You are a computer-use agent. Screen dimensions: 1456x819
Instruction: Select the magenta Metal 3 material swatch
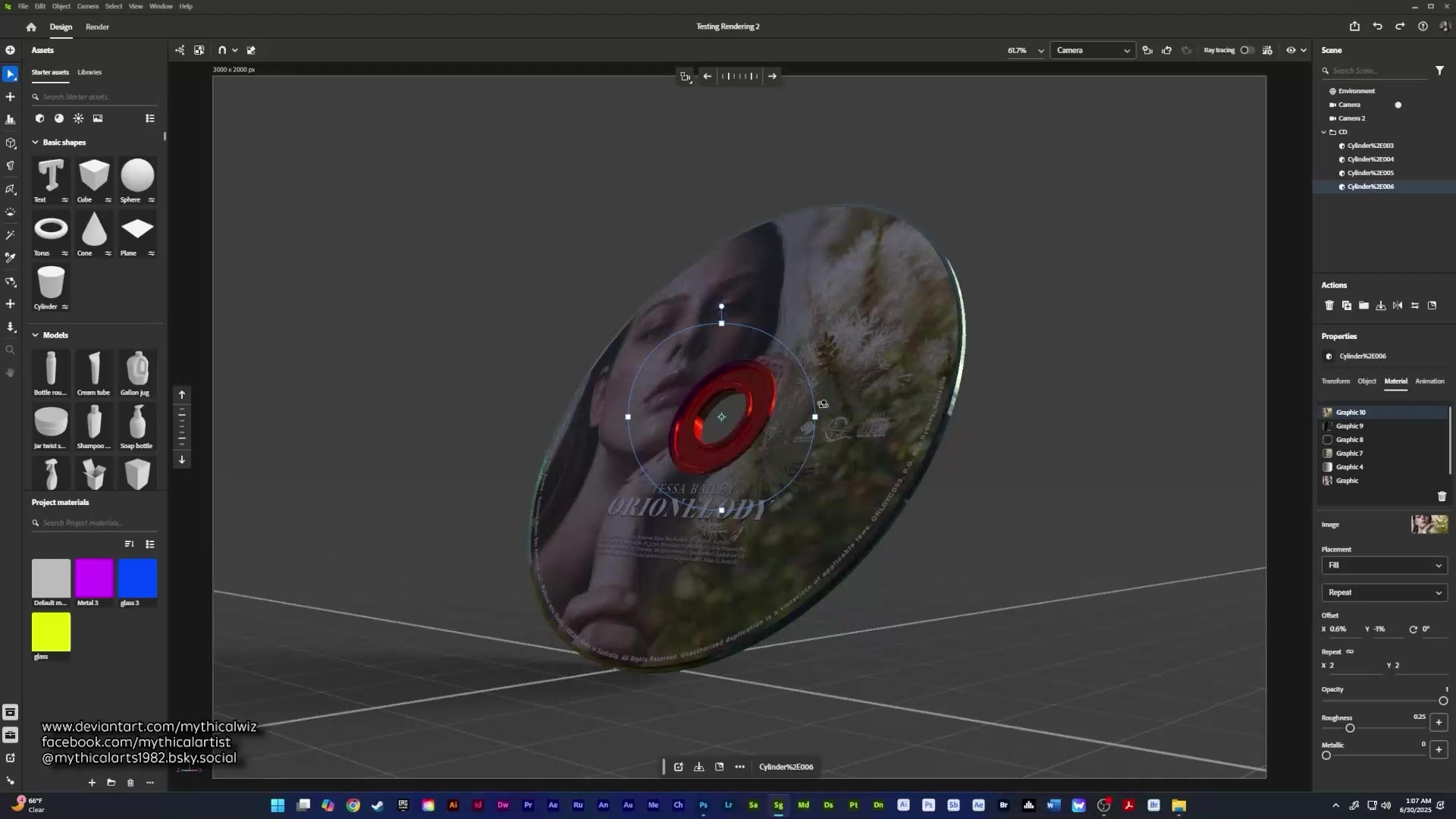point(94,579)
